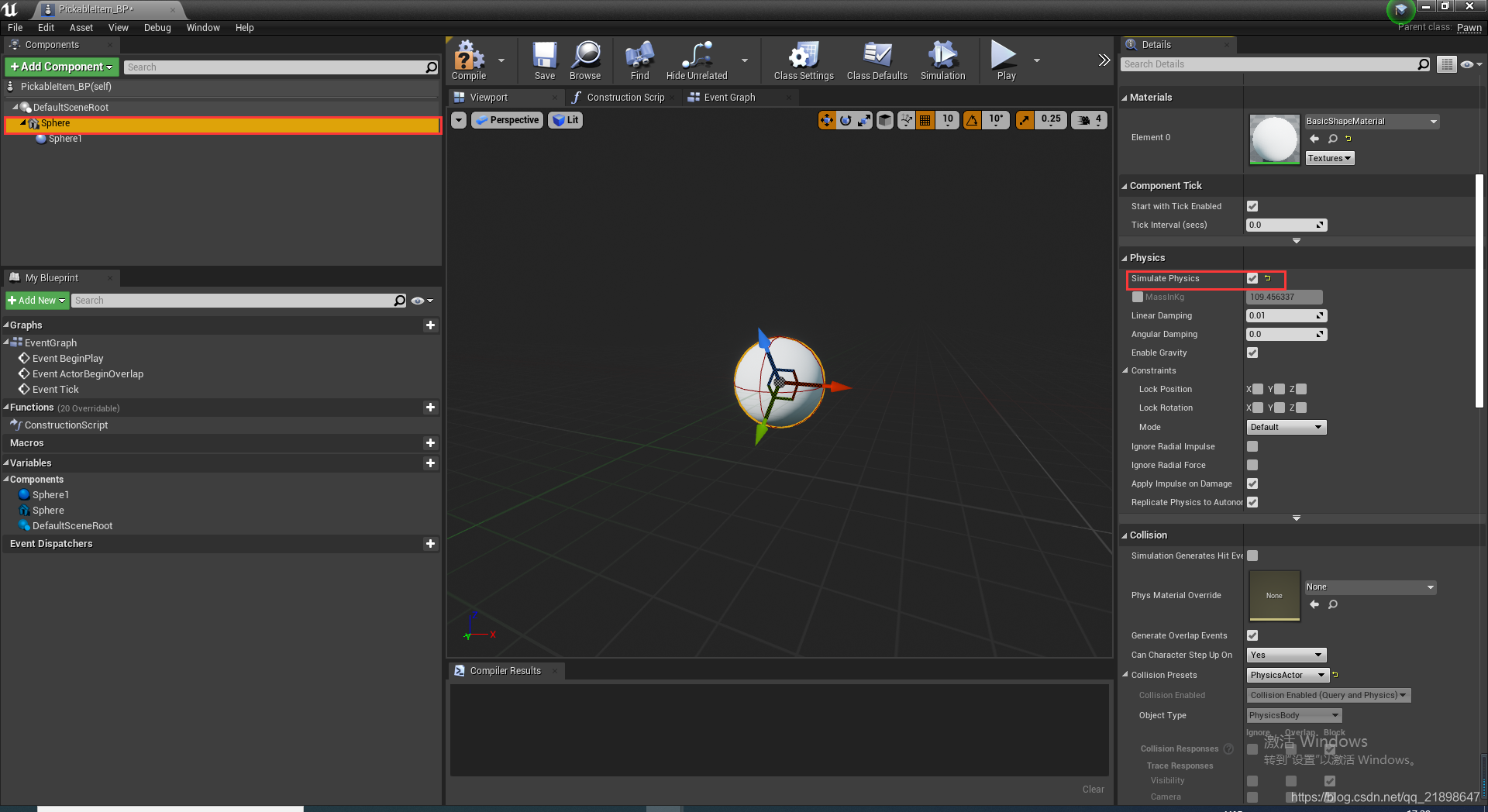Adjust the camera speed control in the viewport
The image size is (1488, 812).
1089,120
